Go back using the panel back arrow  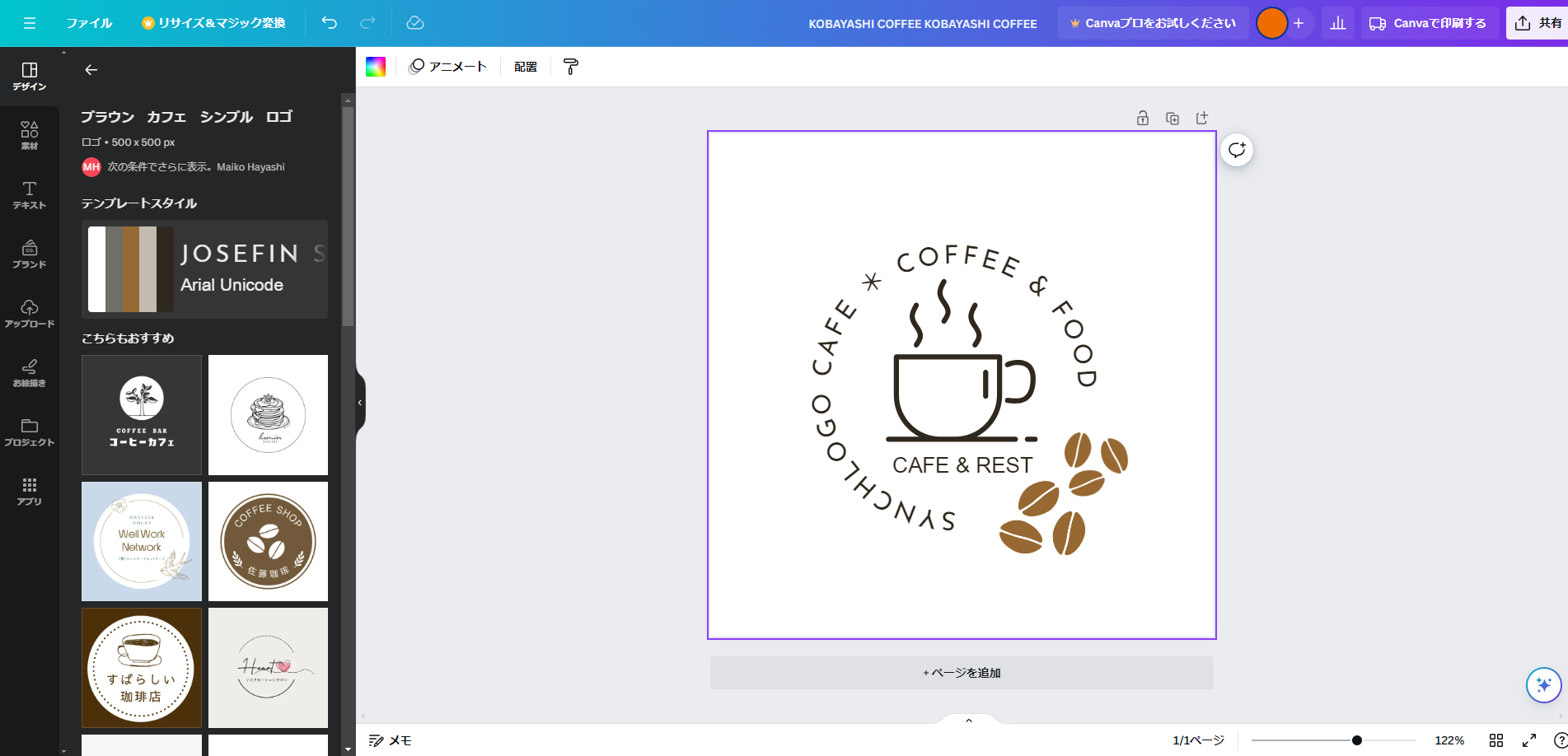[91, 70]
